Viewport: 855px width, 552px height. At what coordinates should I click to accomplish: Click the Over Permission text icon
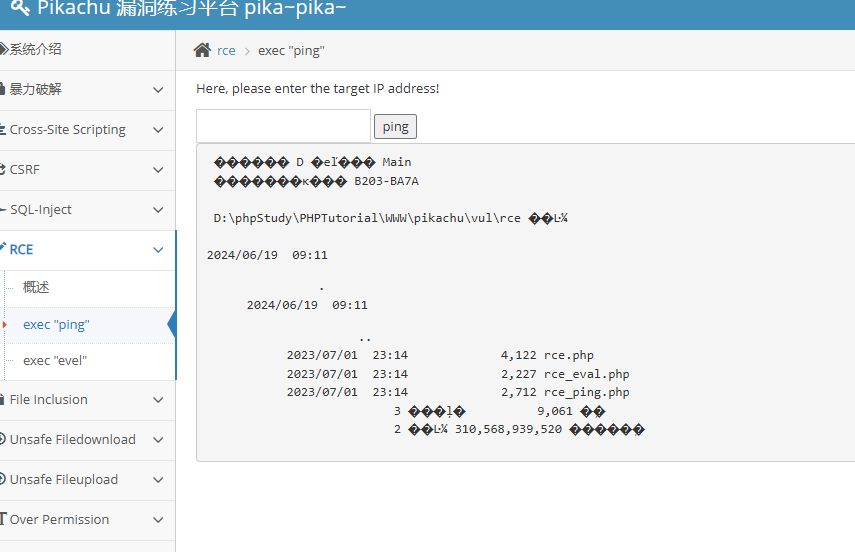3,519
